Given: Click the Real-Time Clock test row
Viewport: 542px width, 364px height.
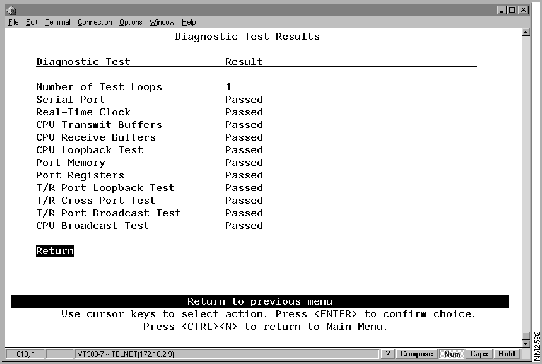Looking at the screenshot, I should (x=150, y=112).
